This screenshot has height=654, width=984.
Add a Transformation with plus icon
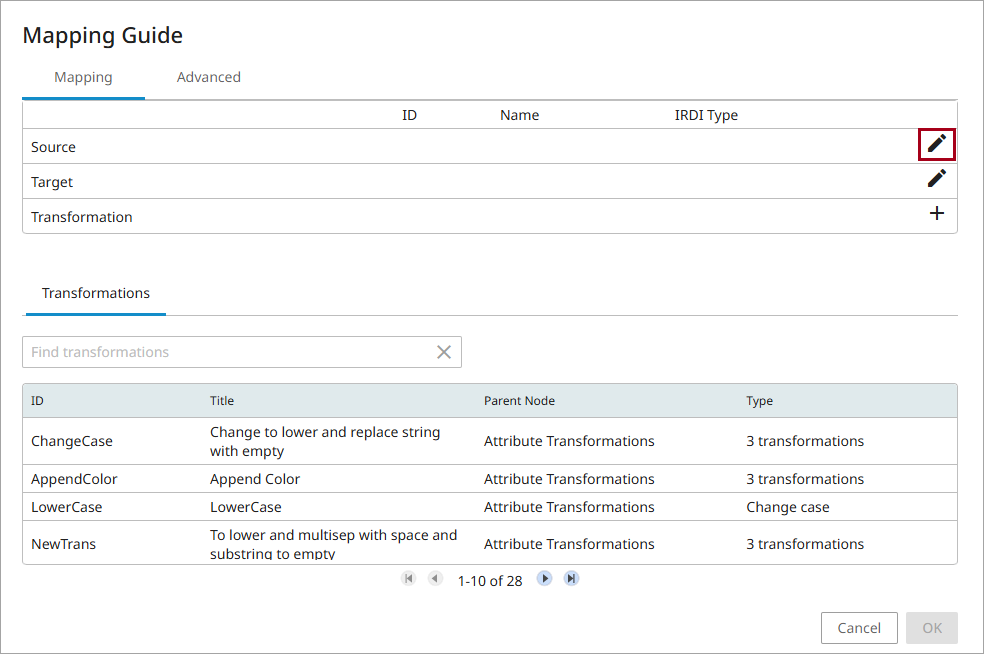(x=936, y=214)
